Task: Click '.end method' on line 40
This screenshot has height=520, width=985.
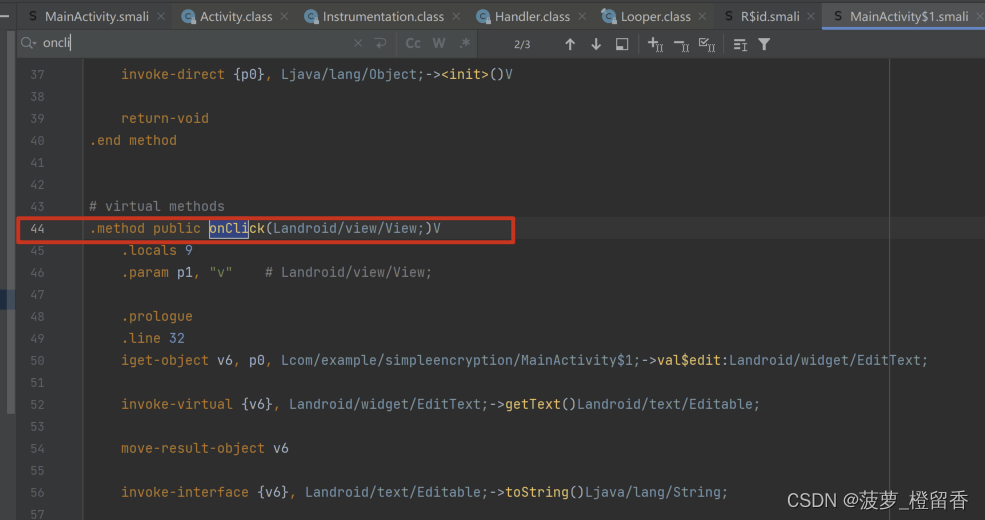Action: tap(133, 140)
